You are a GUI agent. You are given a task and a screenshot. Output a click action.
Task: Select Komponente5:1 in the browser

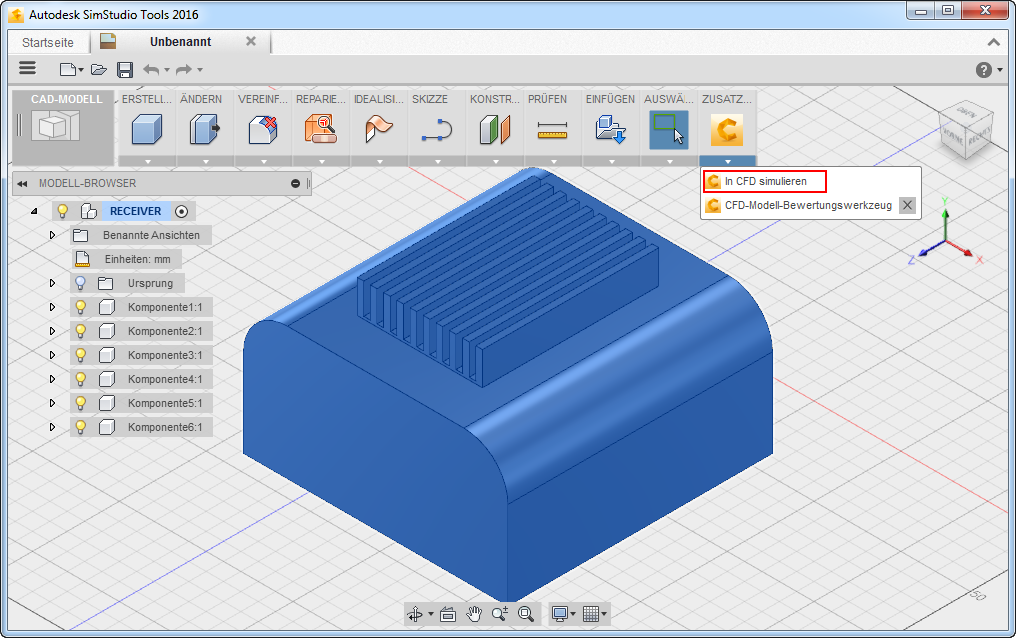[x=165, y=403]
